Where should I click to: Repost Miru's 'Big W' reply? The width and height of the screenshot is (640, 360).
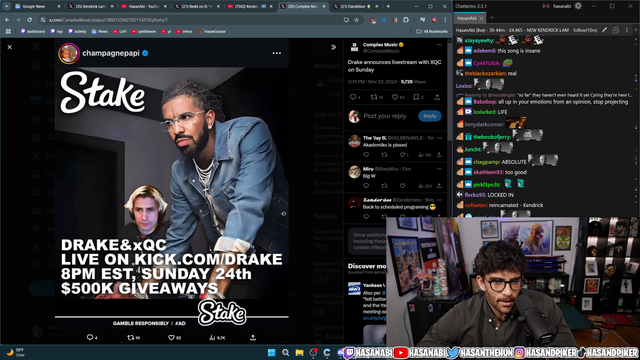[x=384, y=186]
